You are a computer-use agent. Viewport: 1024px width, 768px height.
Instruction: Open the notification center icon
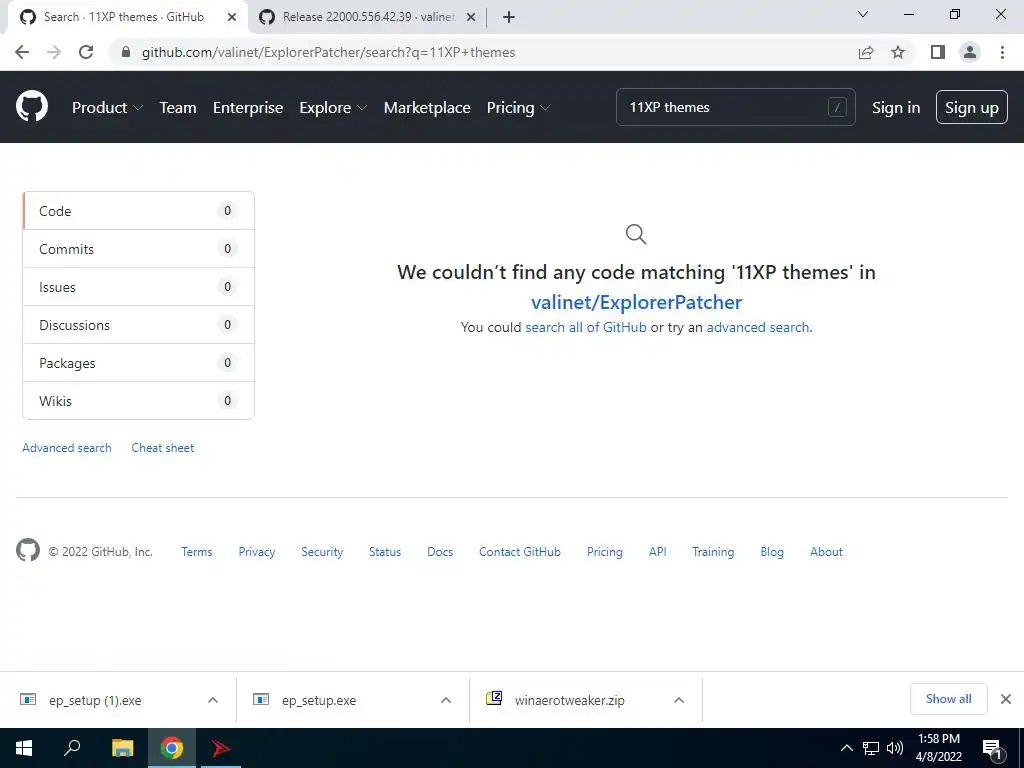click(992, 748)
